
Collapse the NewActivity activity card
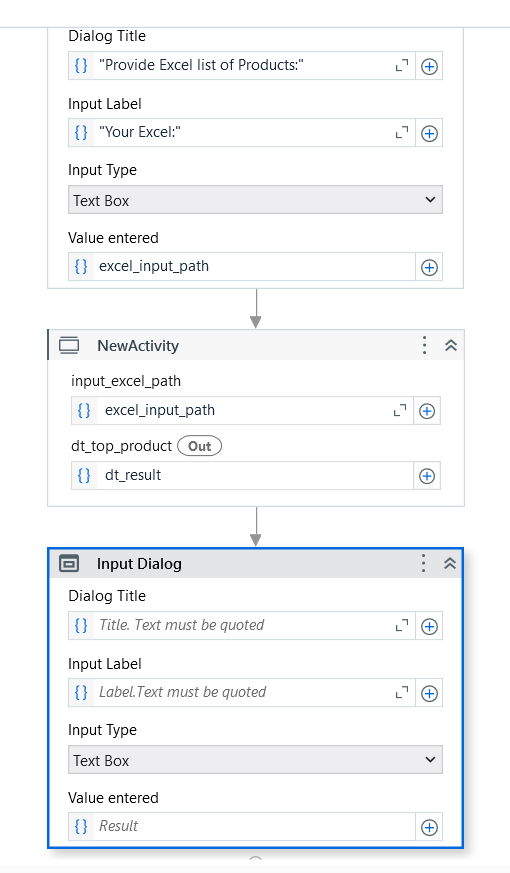pyautogui.click(x=451, y=345)
